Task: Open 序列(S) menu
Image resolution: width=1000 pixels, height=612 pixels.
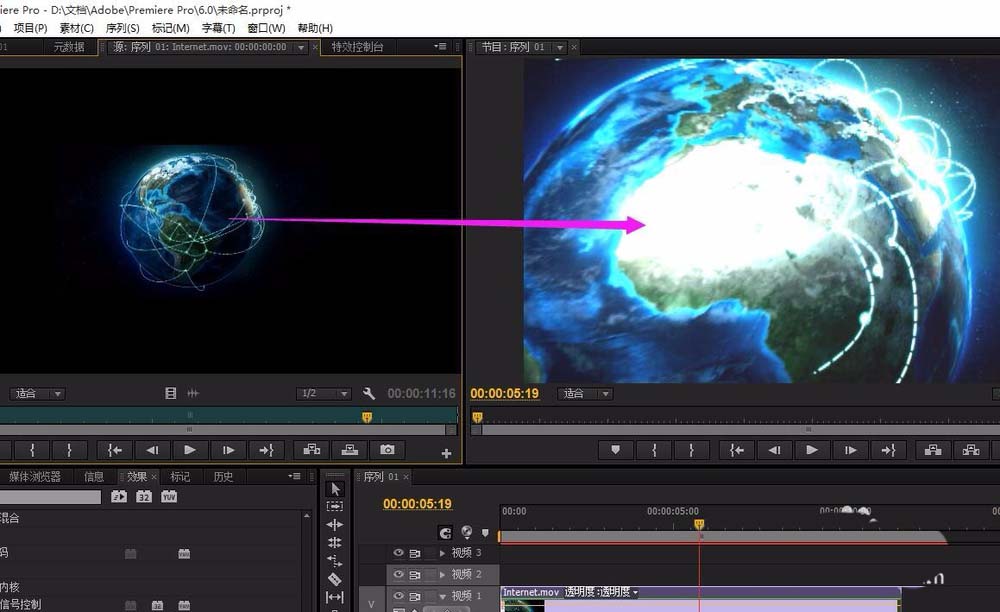Action: (x=122, y=28)
